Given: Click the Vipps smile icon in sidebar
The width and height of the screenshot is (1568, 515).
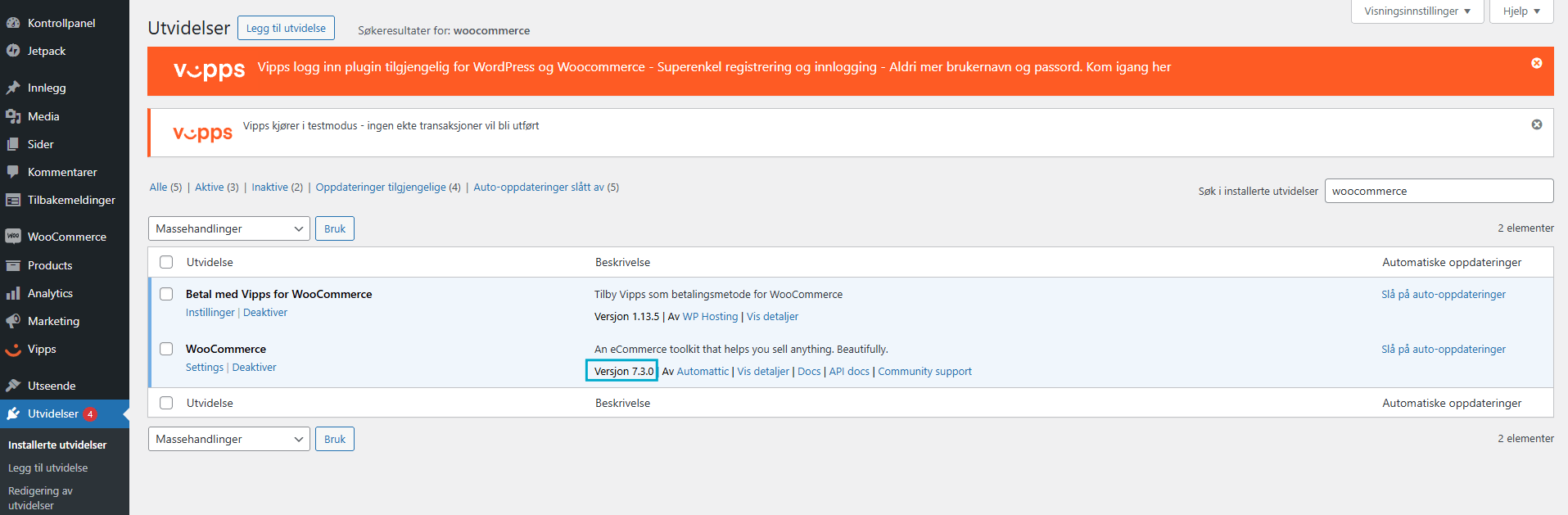Looking at the screenshot, I should tap(13, 350).
